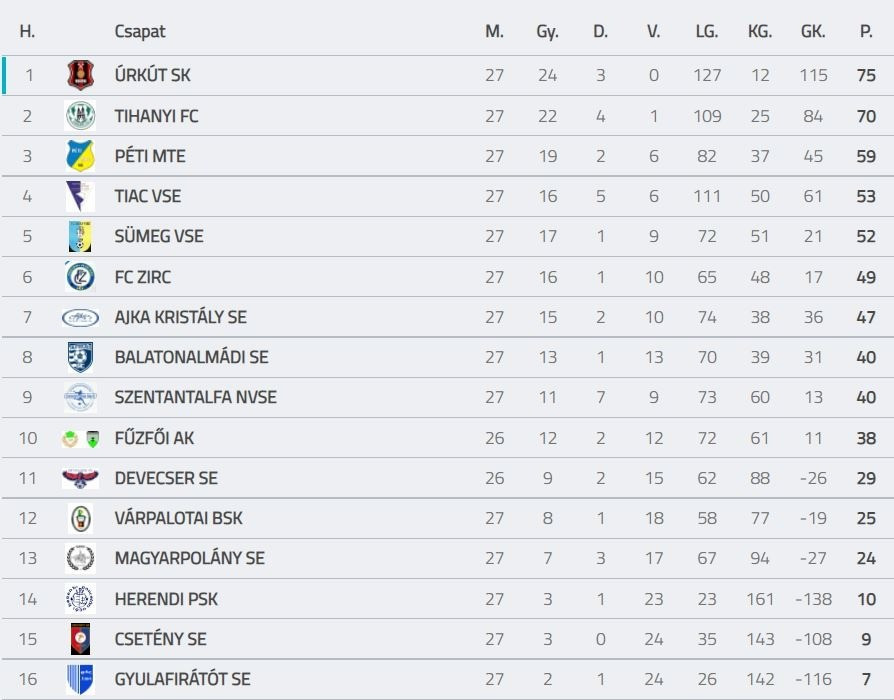Image resolution: width=894 pixels, height=700 pixels.
Task: Click the AJKA KRISTÁLY SE oval logo
Action: click(80, 317)
